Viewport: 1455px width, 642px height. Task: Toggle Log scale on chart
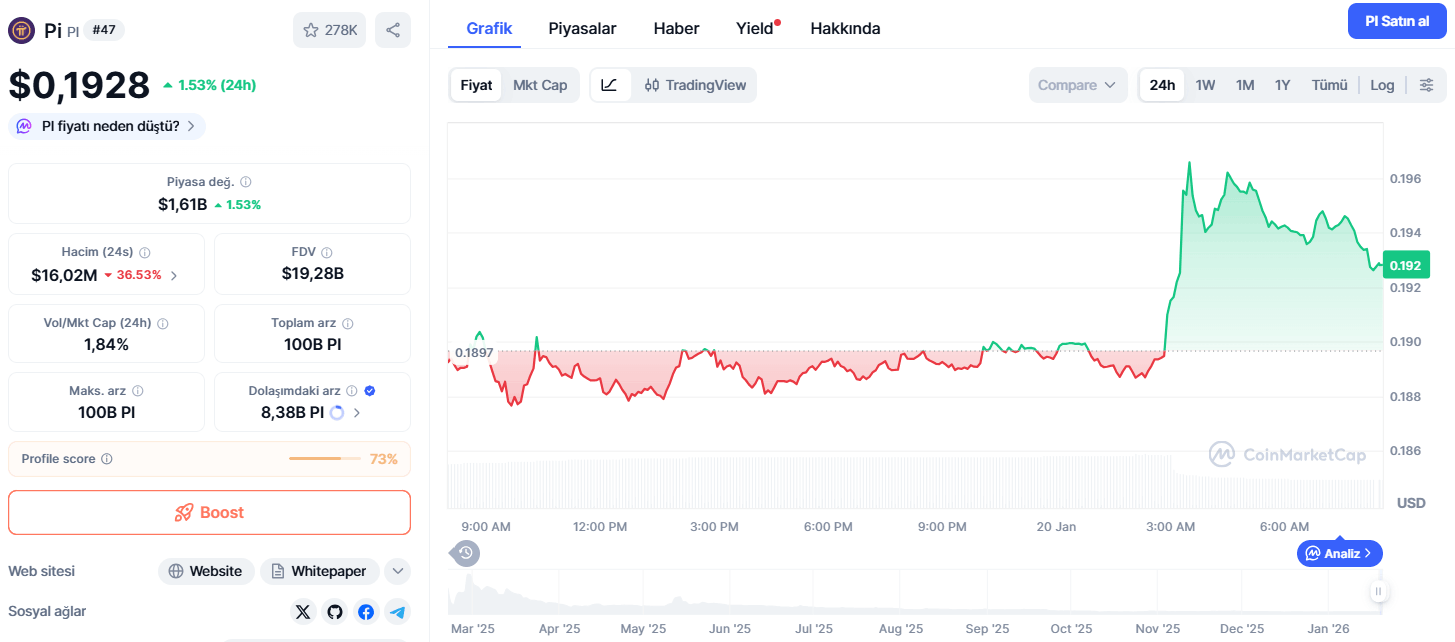click(1382, 85)
